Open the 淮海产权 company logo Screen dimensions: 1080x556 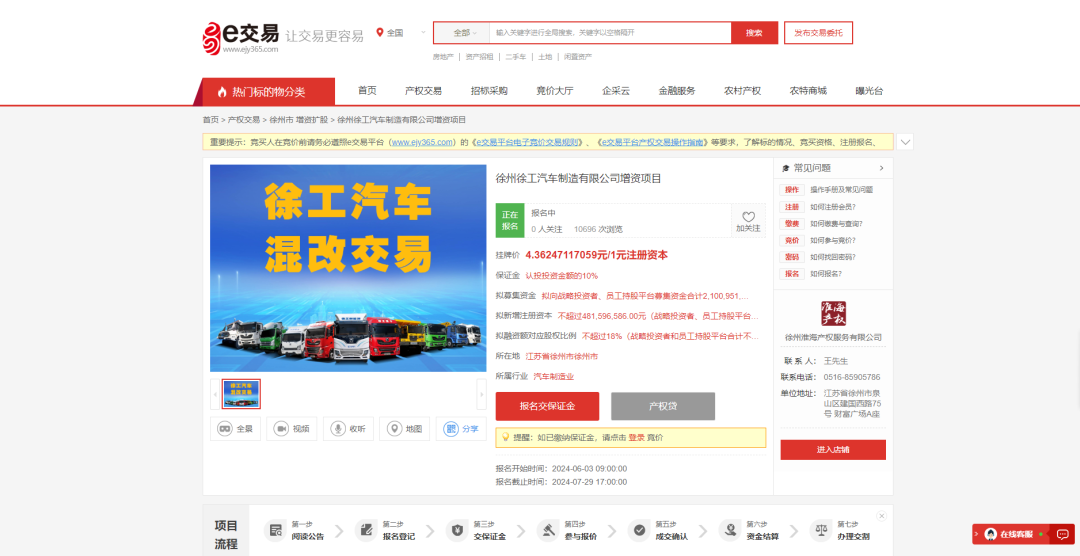point(833,311)
